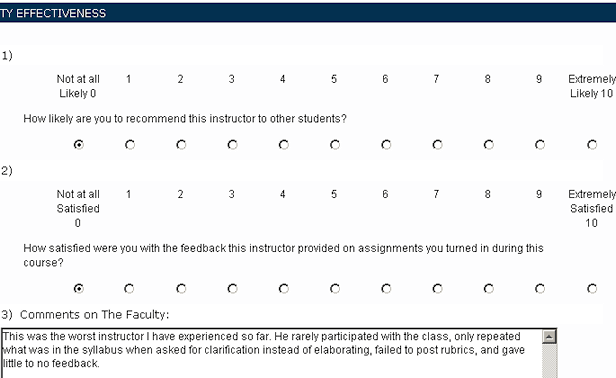Select rating 6 for feedback satisfaction
The image size is (616, 378).
pyautogui.click(x=386, y=289)
